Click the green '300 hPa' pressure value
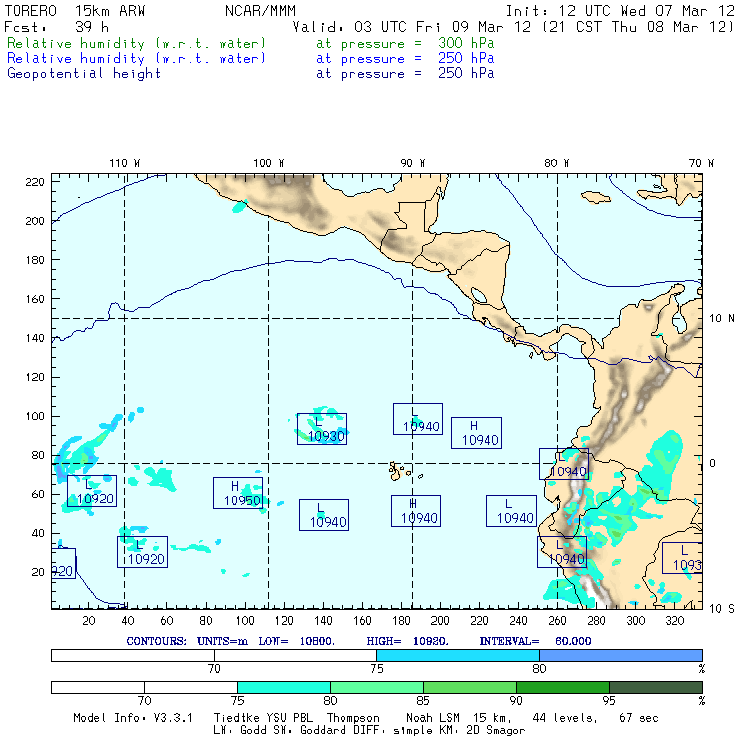The width and height of the screenshot is (740, 740). [466, 43]
